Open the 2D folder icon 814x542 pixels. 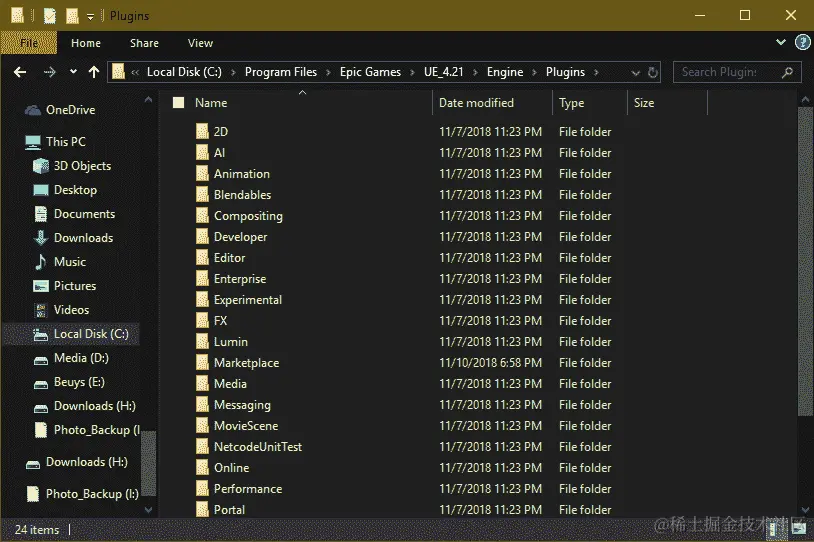202,131
